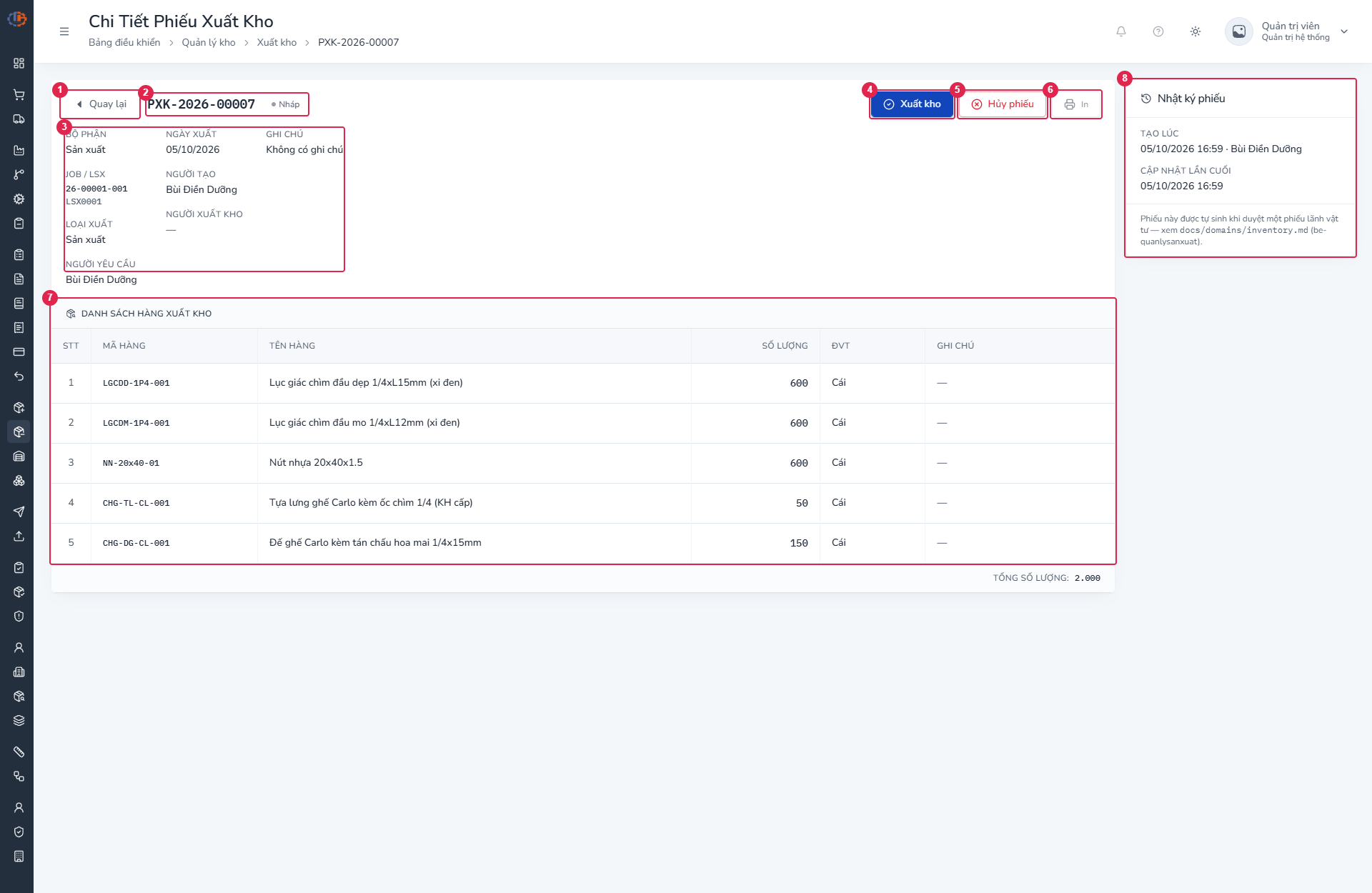1372x893 pixels.
Task: Click job number 26-00001-001
Action: (x=96, y=189)
